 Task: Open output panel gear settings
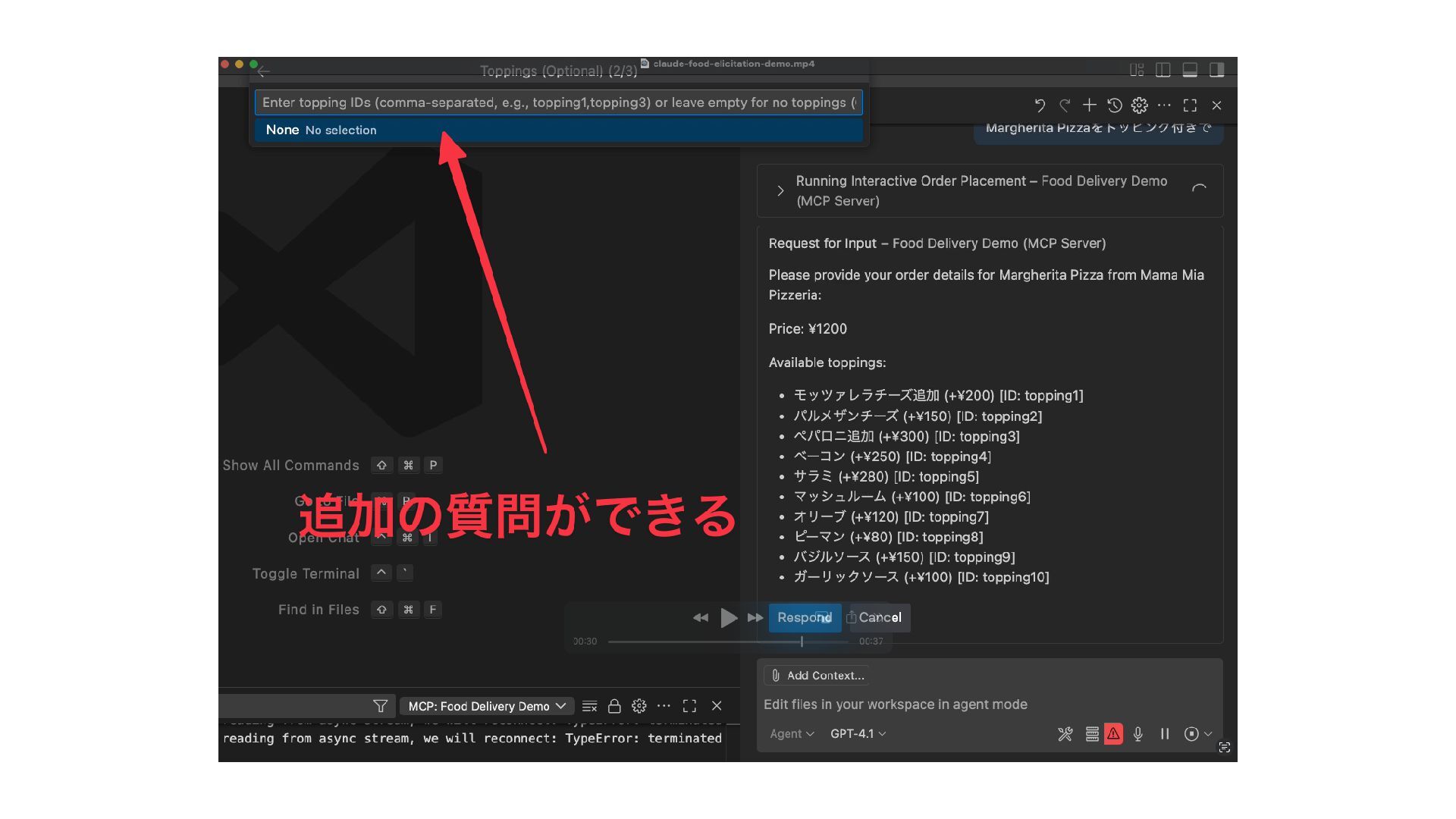[x=639, y=706]
